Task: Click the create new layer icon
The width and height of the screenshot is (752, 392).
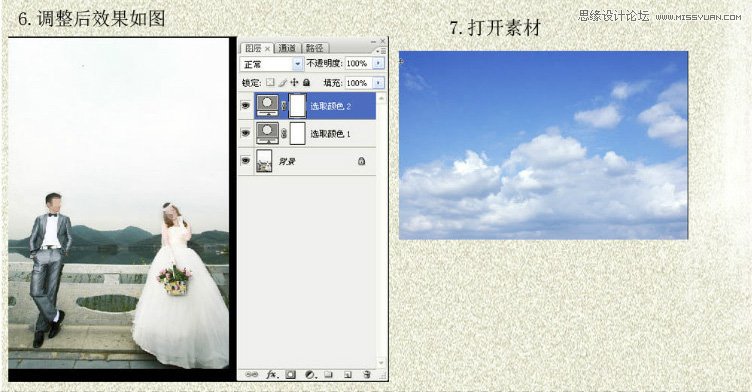Action: 348,374
